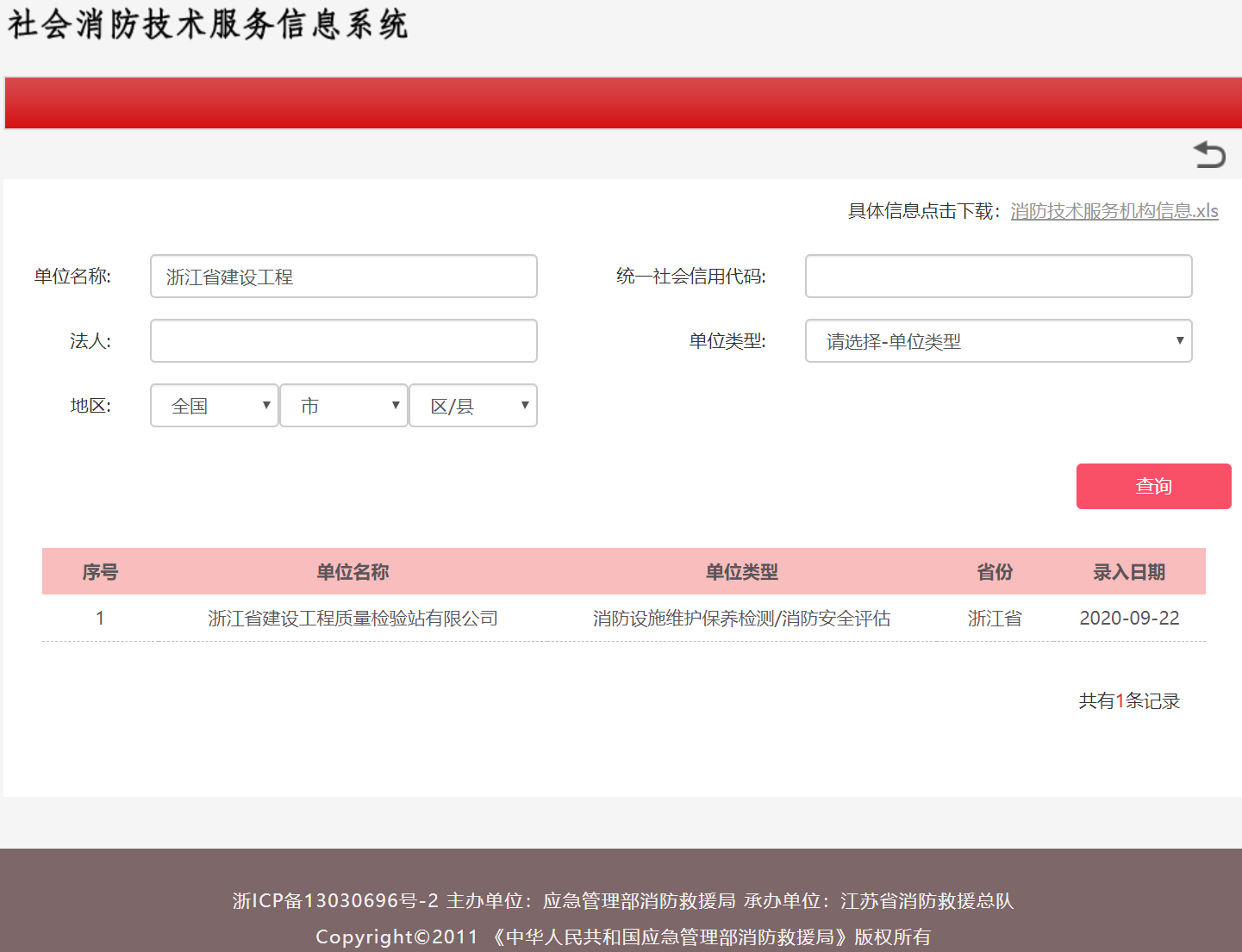Screen dimensions: 1242x952
Task: Click the row number 1 cell
Action: point(100,619)
